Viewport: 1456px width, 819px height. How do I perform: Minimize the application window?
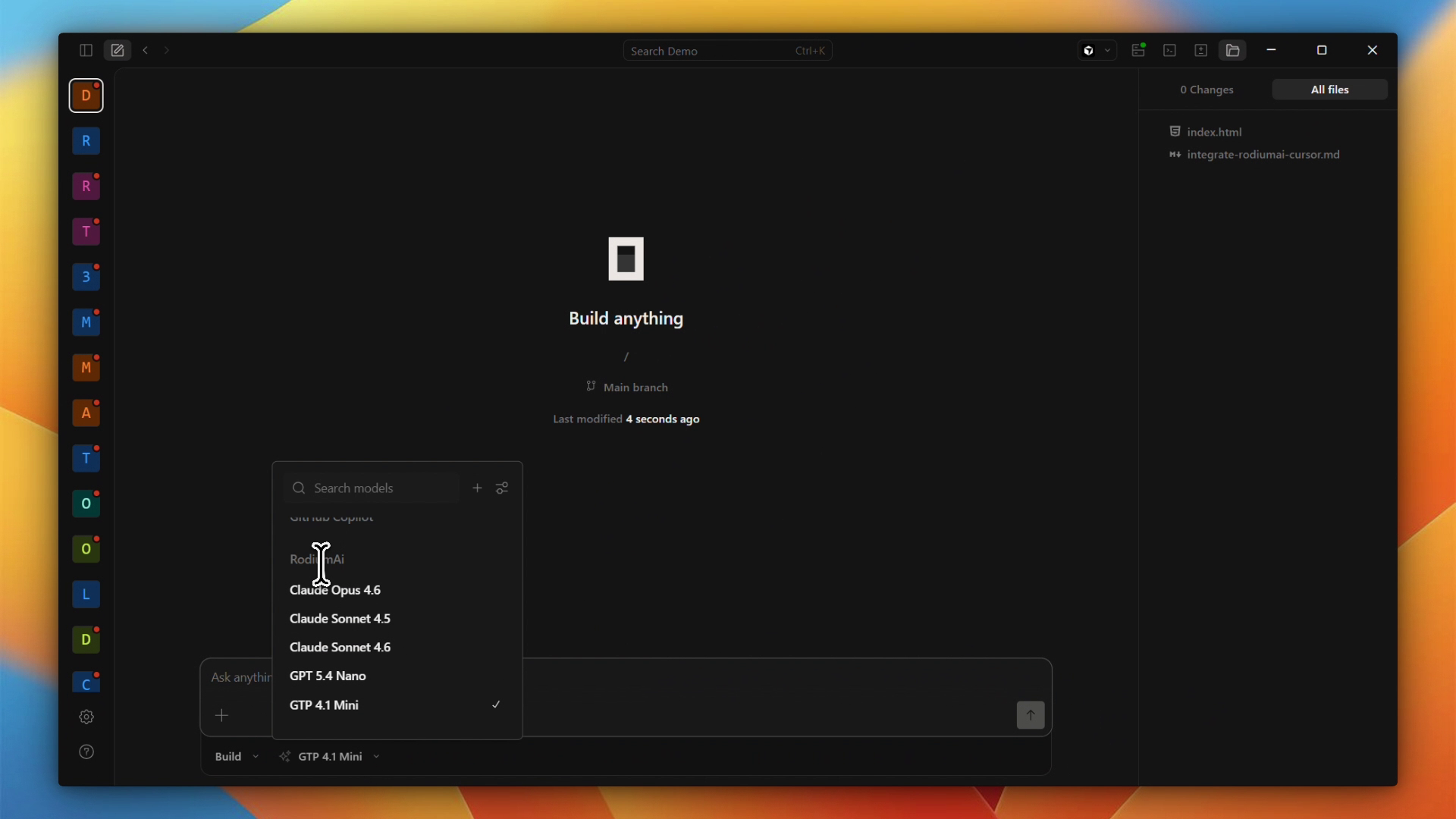[x=1272, y=50]
